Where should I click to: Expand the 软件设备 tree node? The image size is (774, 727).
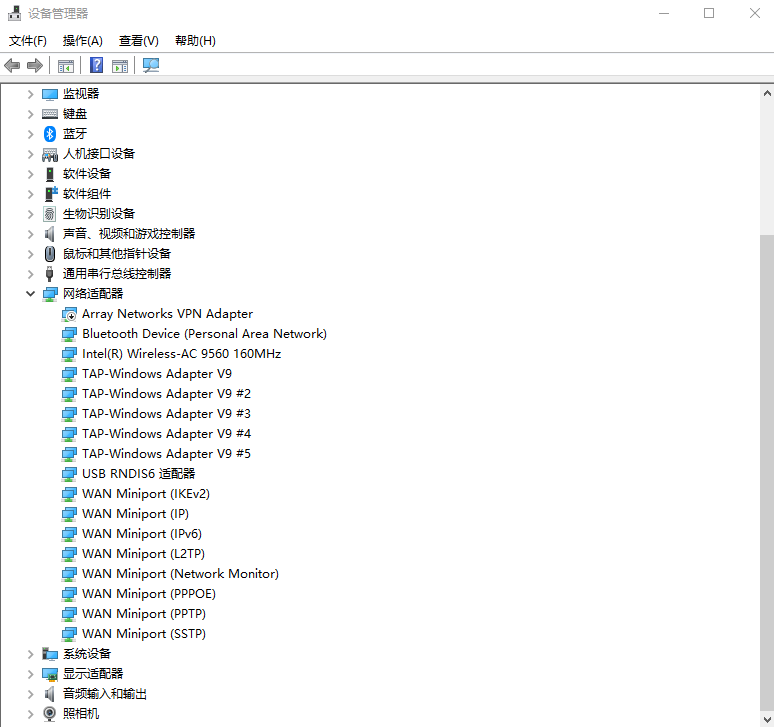click(30, 174)
